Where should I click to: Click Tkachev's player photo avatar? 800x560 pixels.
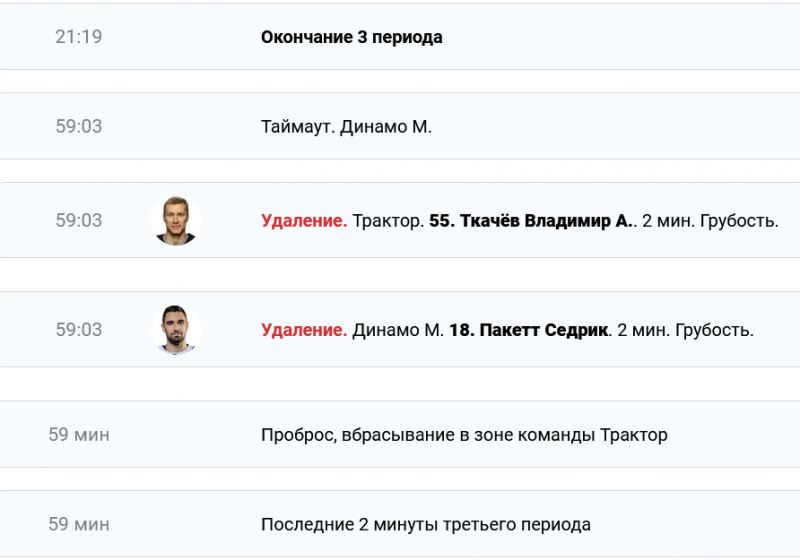177,221
